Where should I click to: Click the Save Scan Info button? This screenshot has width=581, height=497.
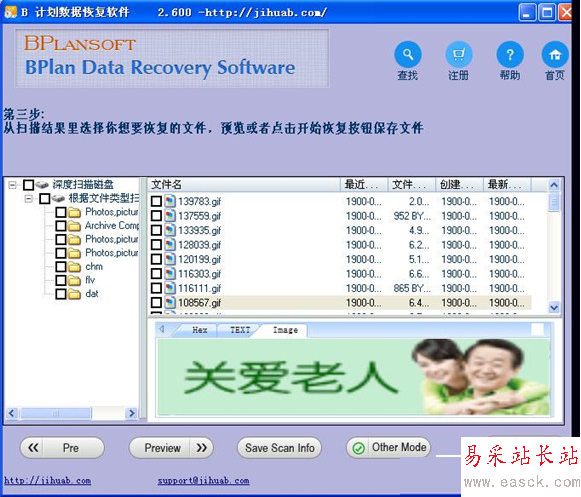click(x=279, y=448)
